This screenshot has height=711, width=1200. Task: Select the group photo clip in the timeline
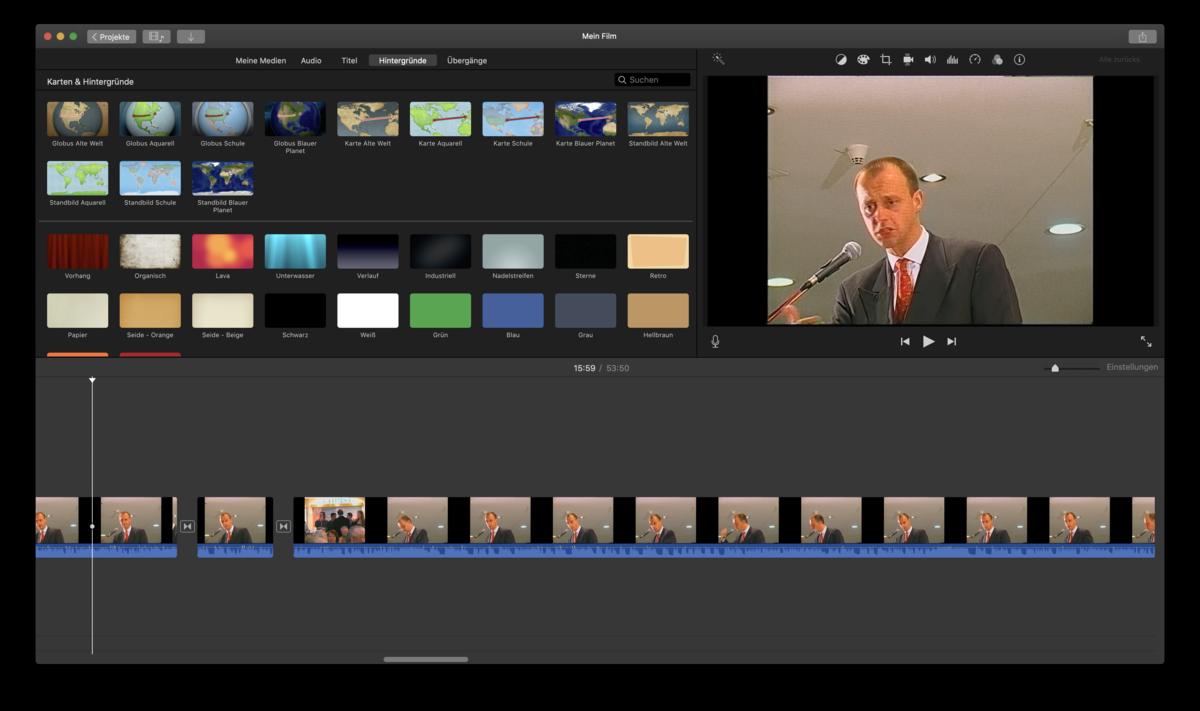[335, 520]
